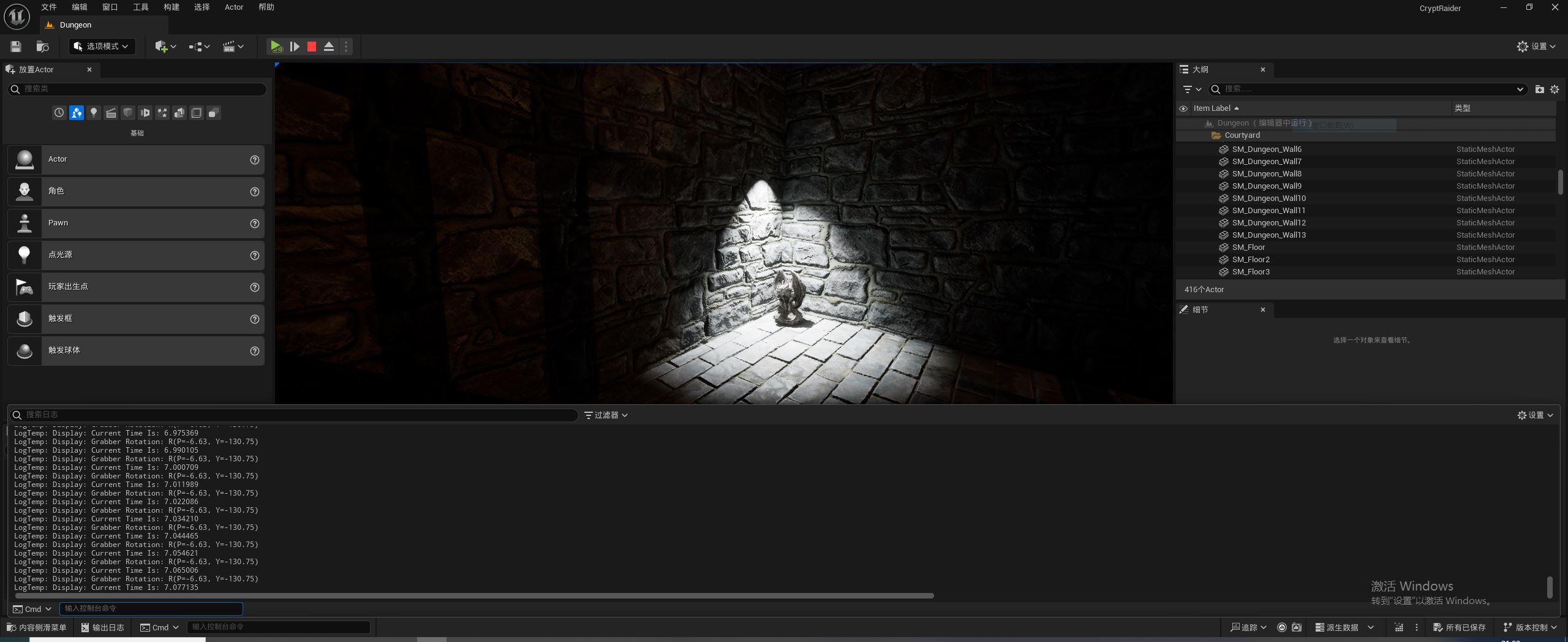Select the Shapes category cube icon

point(128,113)
